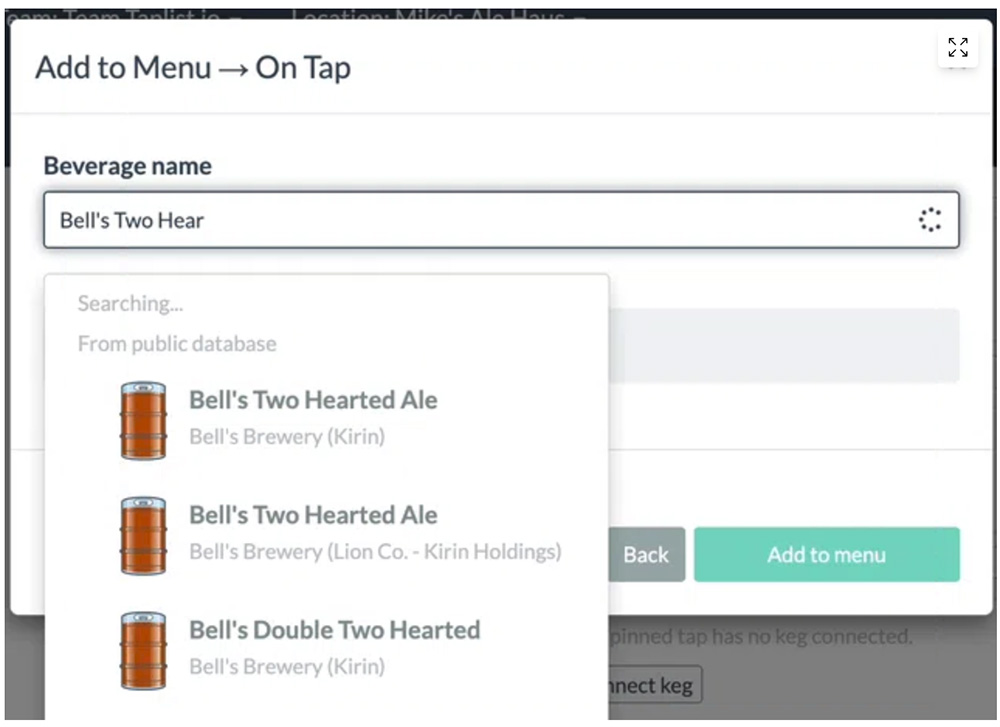
Task: Expand the dialog with the fullscreen icon
Action: [x=957, y=47]
